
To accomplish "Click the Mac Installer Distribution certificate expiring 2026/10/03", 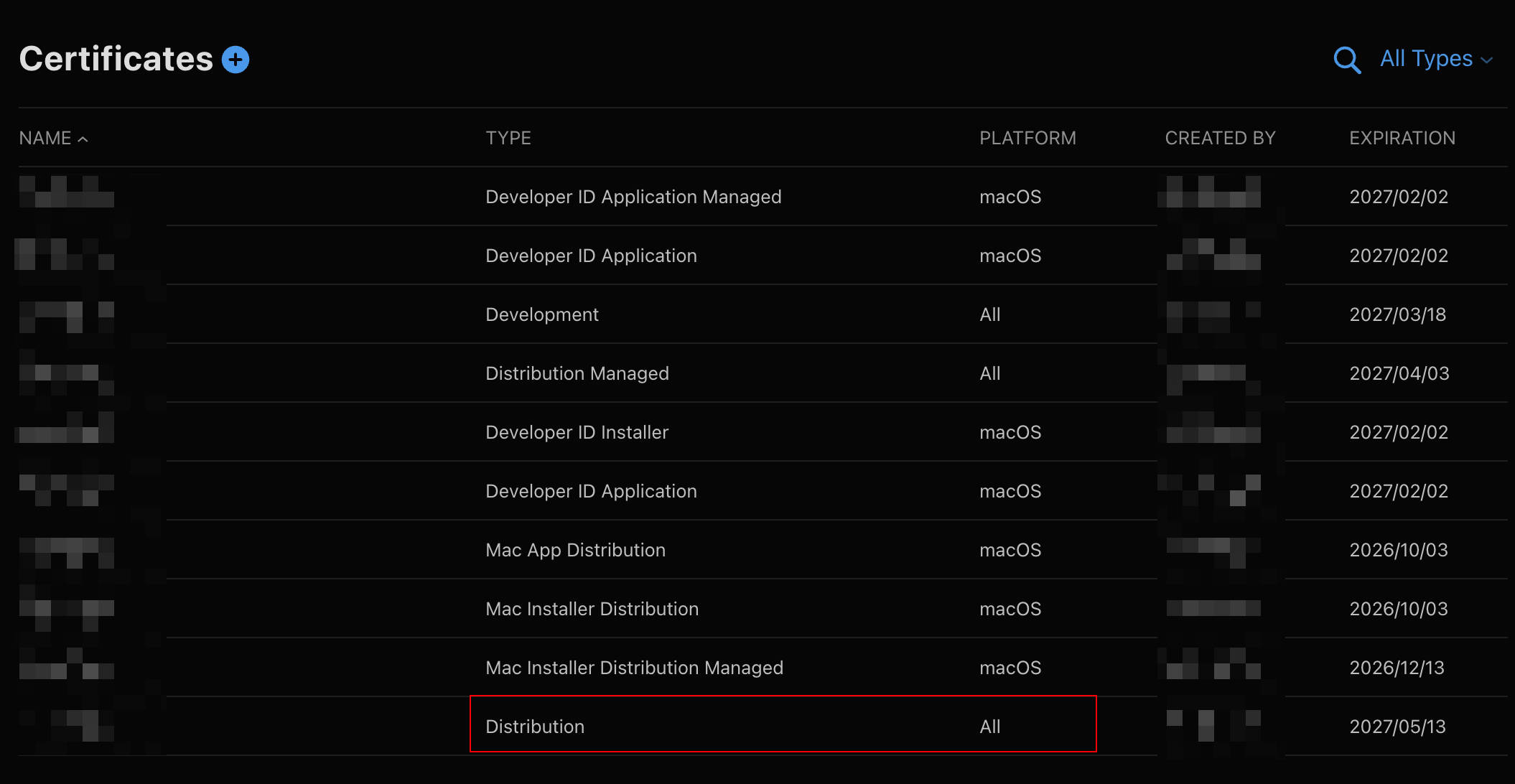I will coord(763,609).
